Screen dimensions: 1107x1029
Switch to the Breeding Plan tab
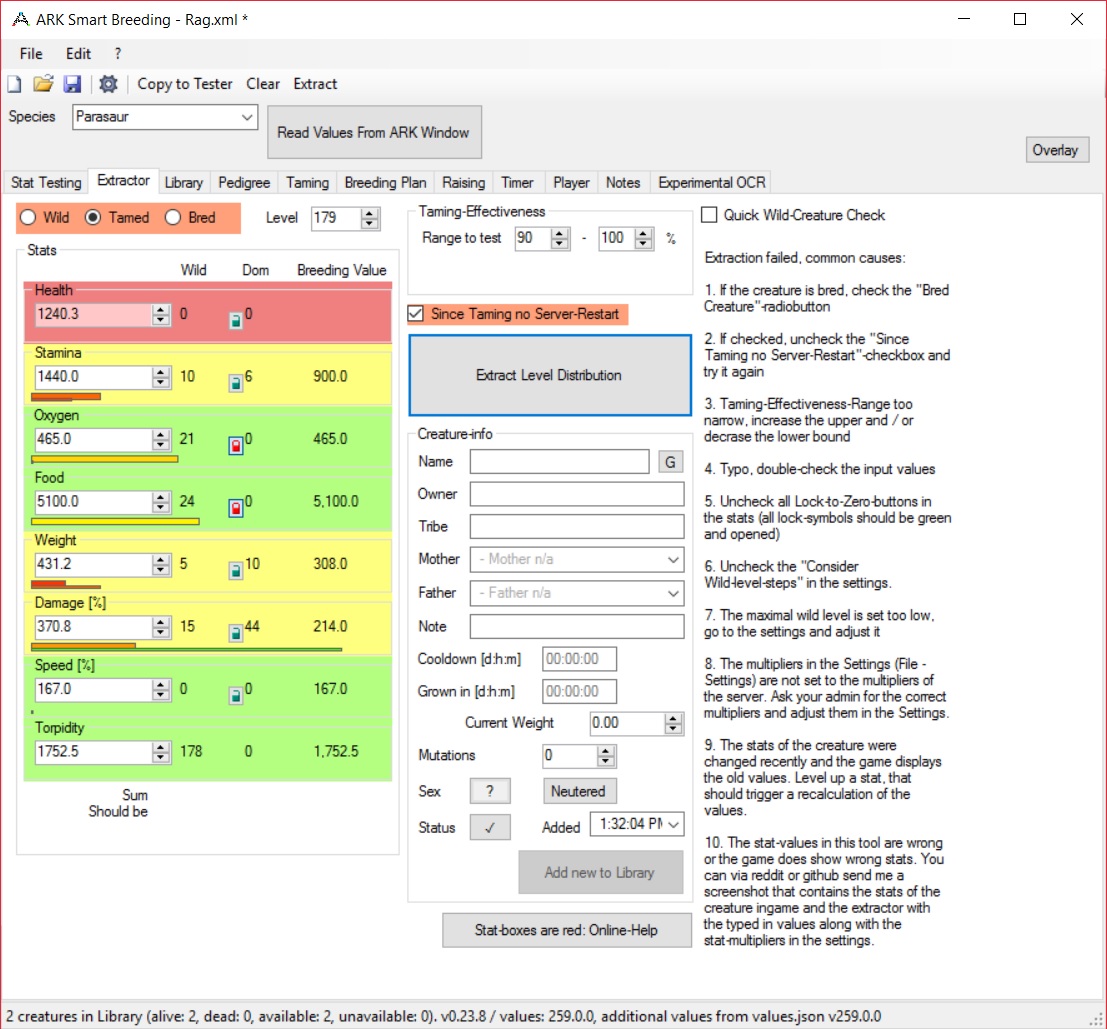(x=385, y=182)
